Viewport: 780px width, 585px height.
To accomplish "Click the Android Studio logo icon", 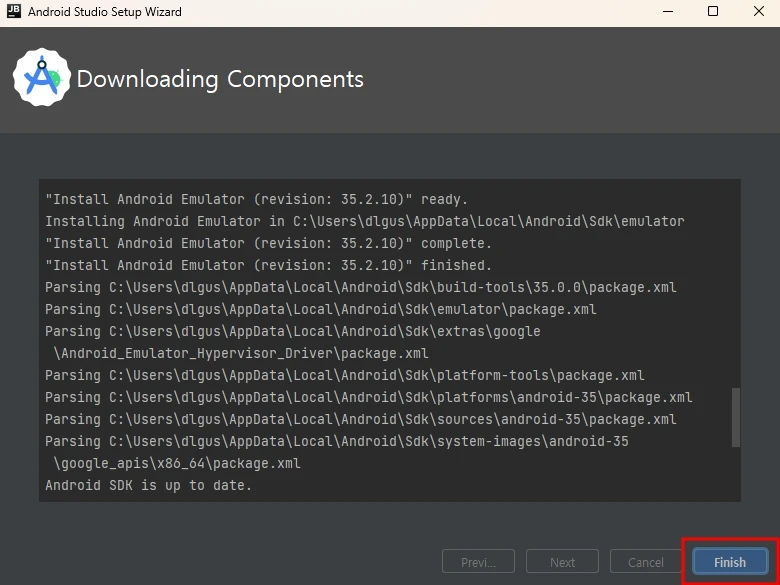I will (42, 78).
